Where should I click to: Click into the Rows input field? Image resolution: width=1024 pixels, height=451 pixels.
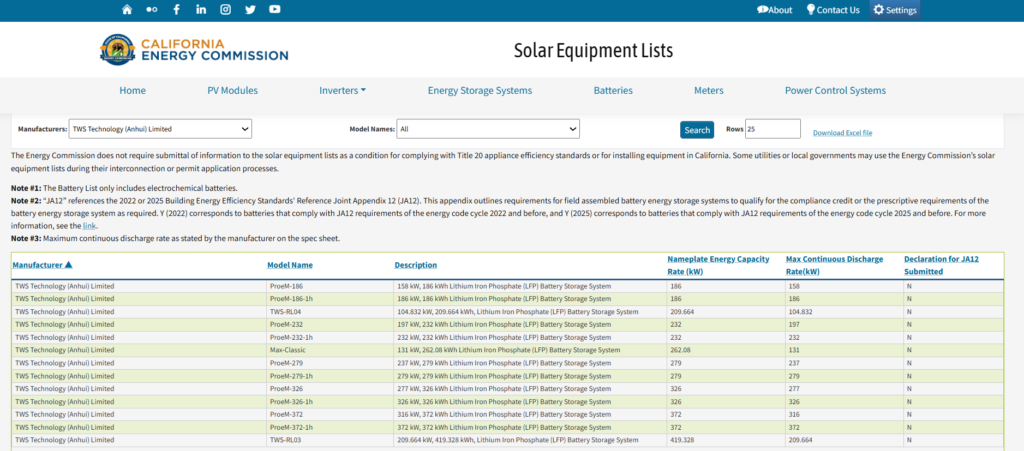tap(772, 129)
